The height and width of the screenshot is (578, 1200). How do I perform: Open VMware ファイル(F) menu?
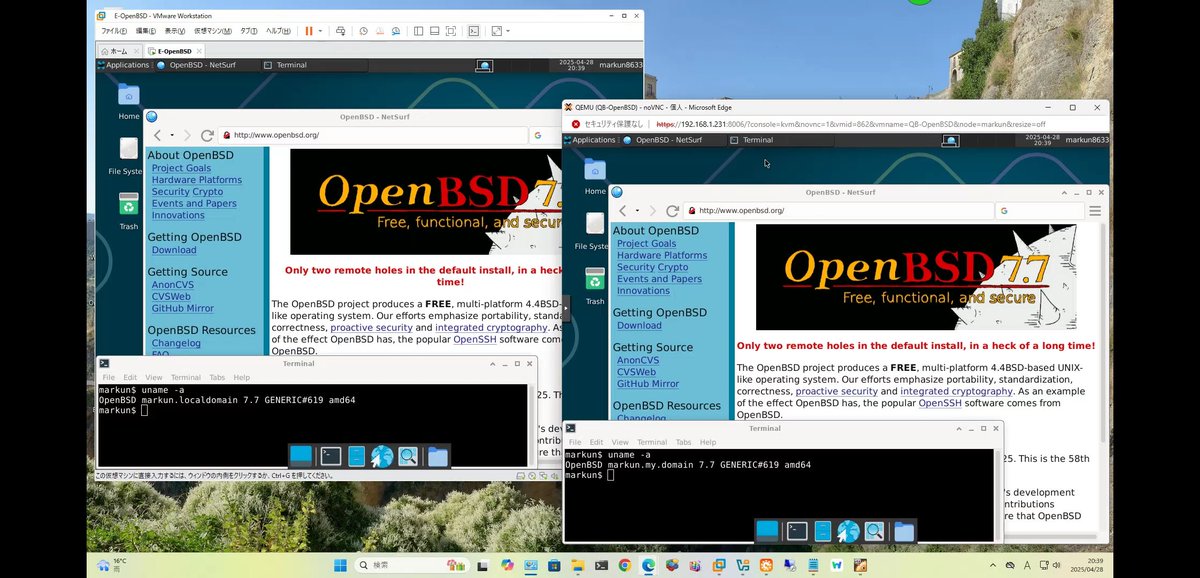[x=114, y=31]
